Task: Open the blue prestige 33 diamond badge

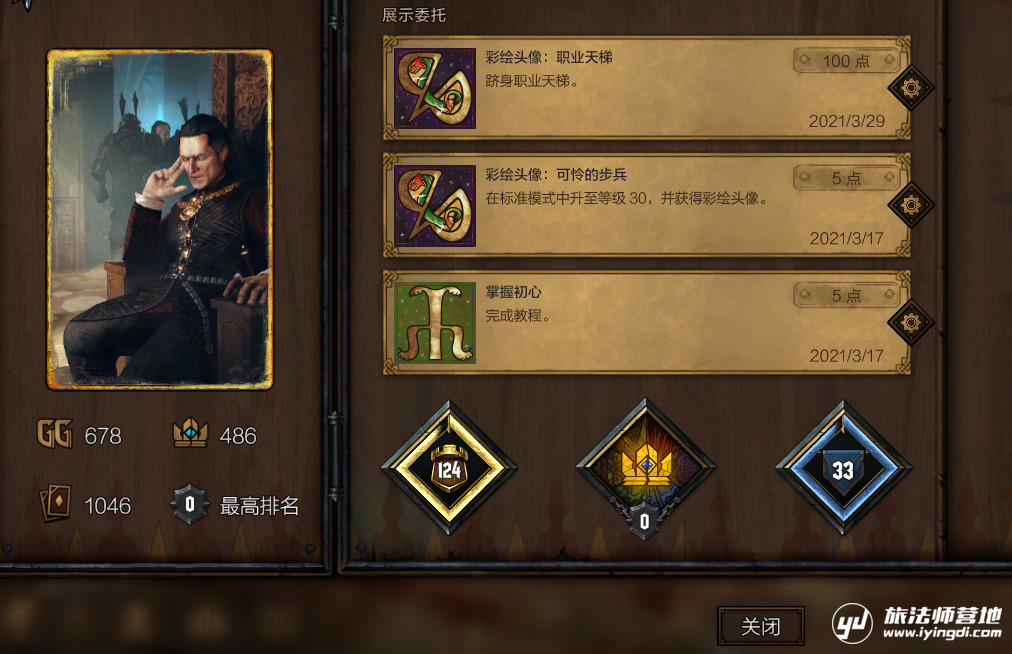Action: tap(843, 467)
